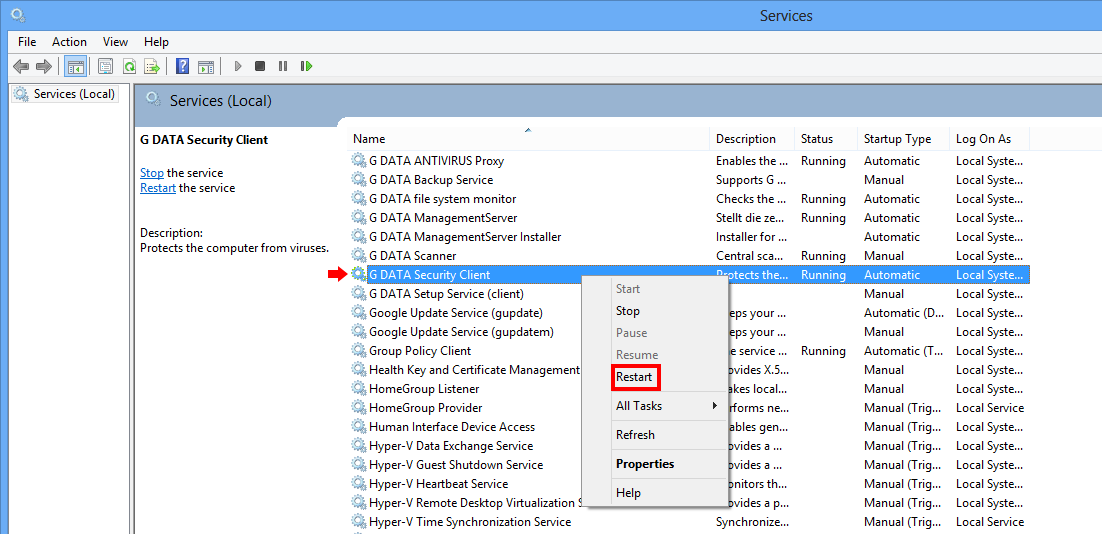Toggle Show/Hide Action Pane toolbar icon

pos(205,66)
